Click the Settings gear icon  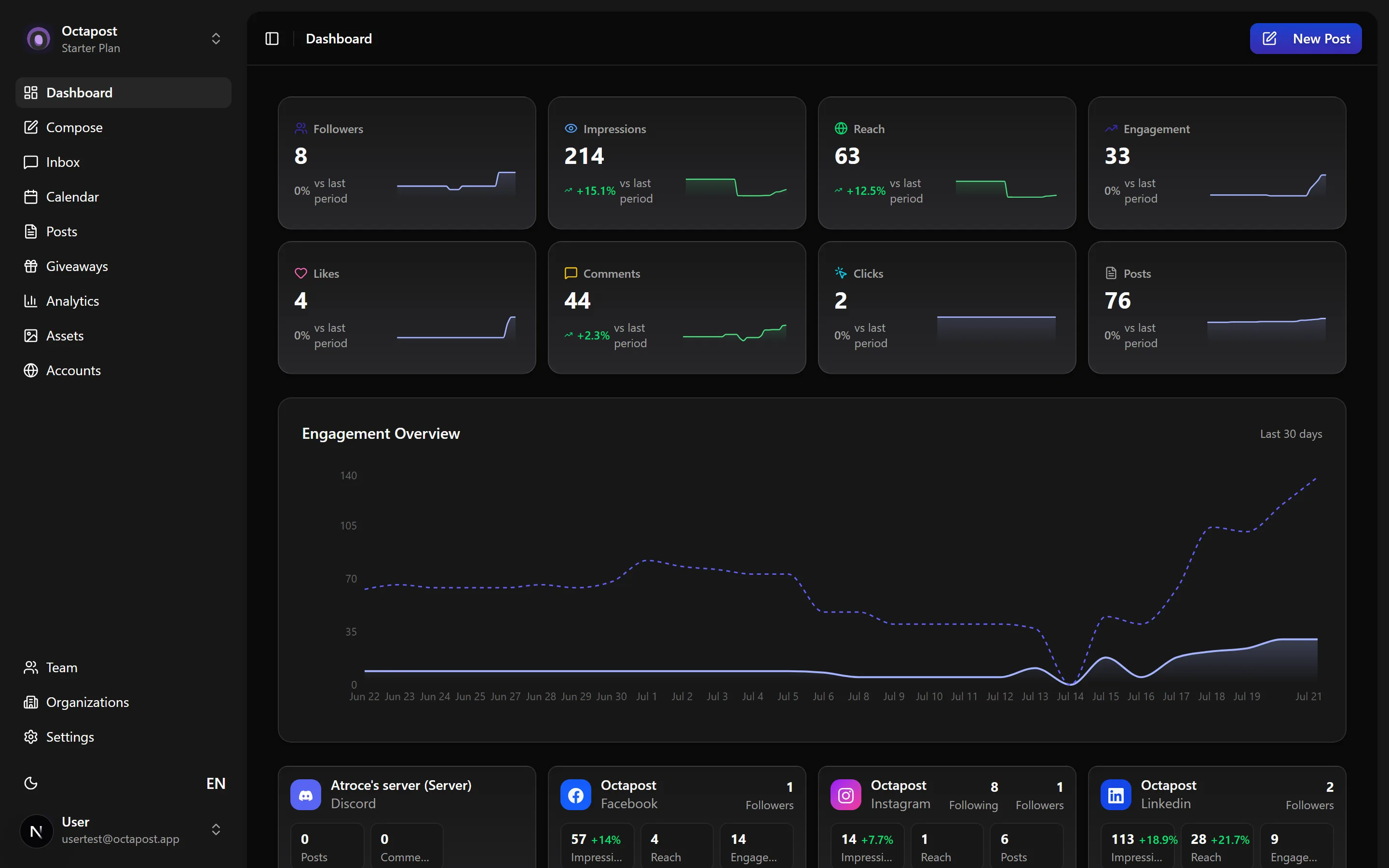click(x=31, y=736)
